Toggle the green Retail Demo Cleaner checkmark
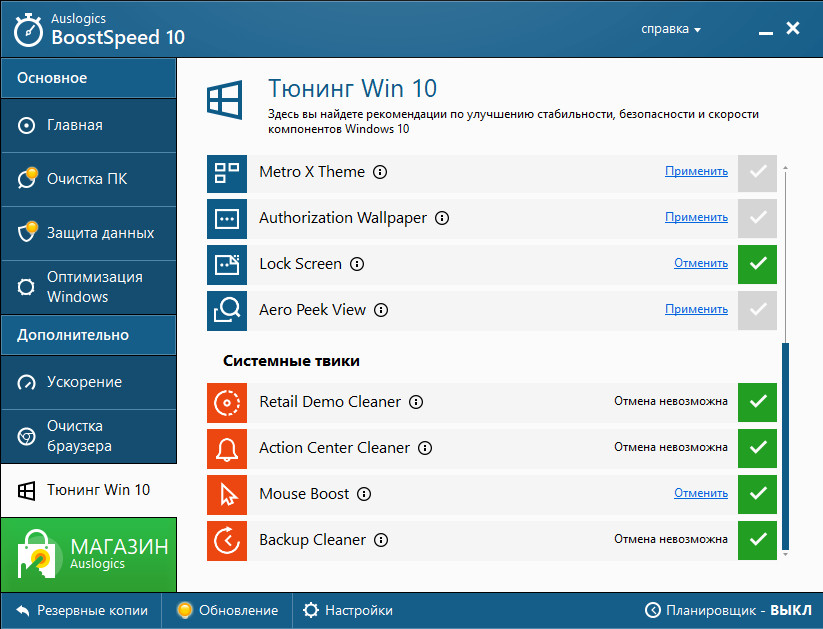Viewport: 823px width, 629px height. pos(757,403)
